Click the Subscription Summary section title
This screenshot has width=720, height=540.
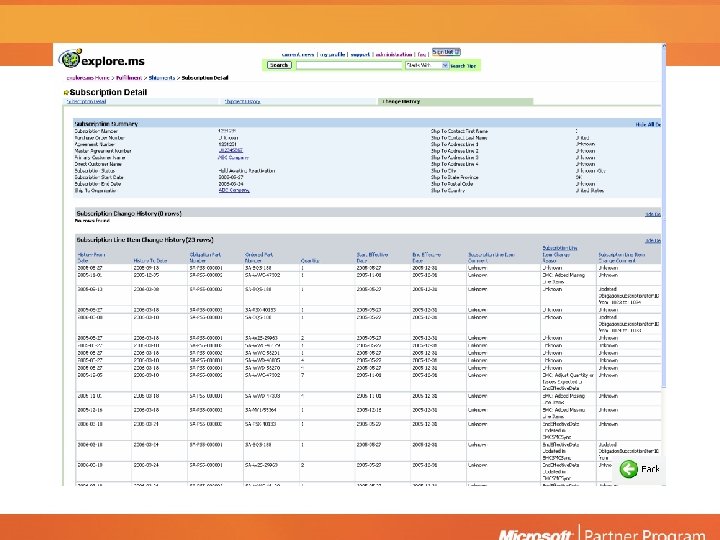(107, 124)
